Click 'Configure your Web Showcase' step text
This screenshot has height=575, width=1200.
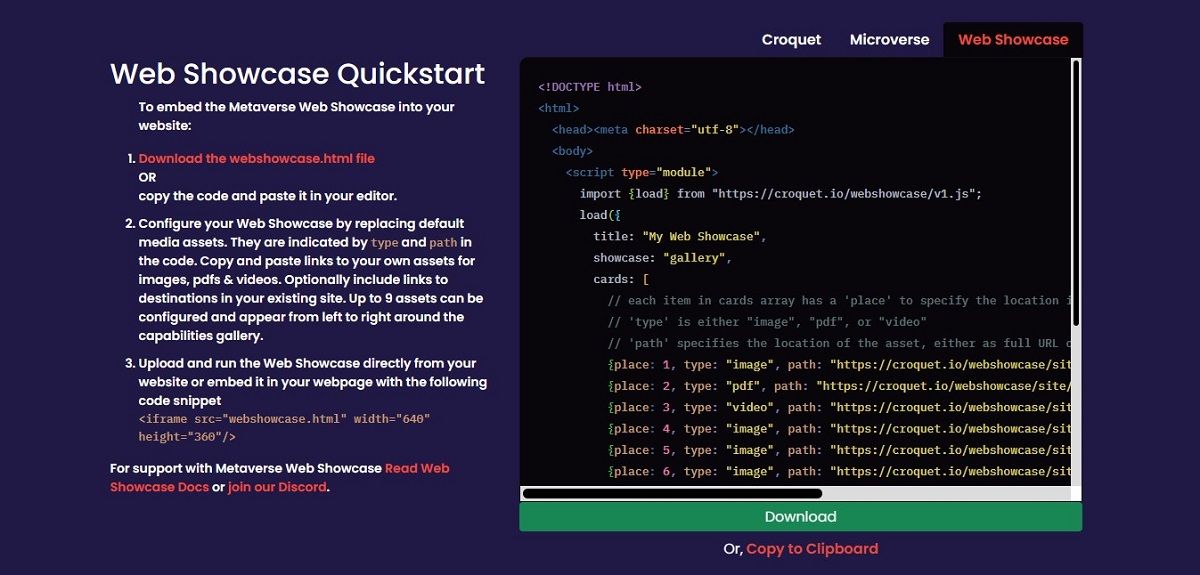[311, 280]
